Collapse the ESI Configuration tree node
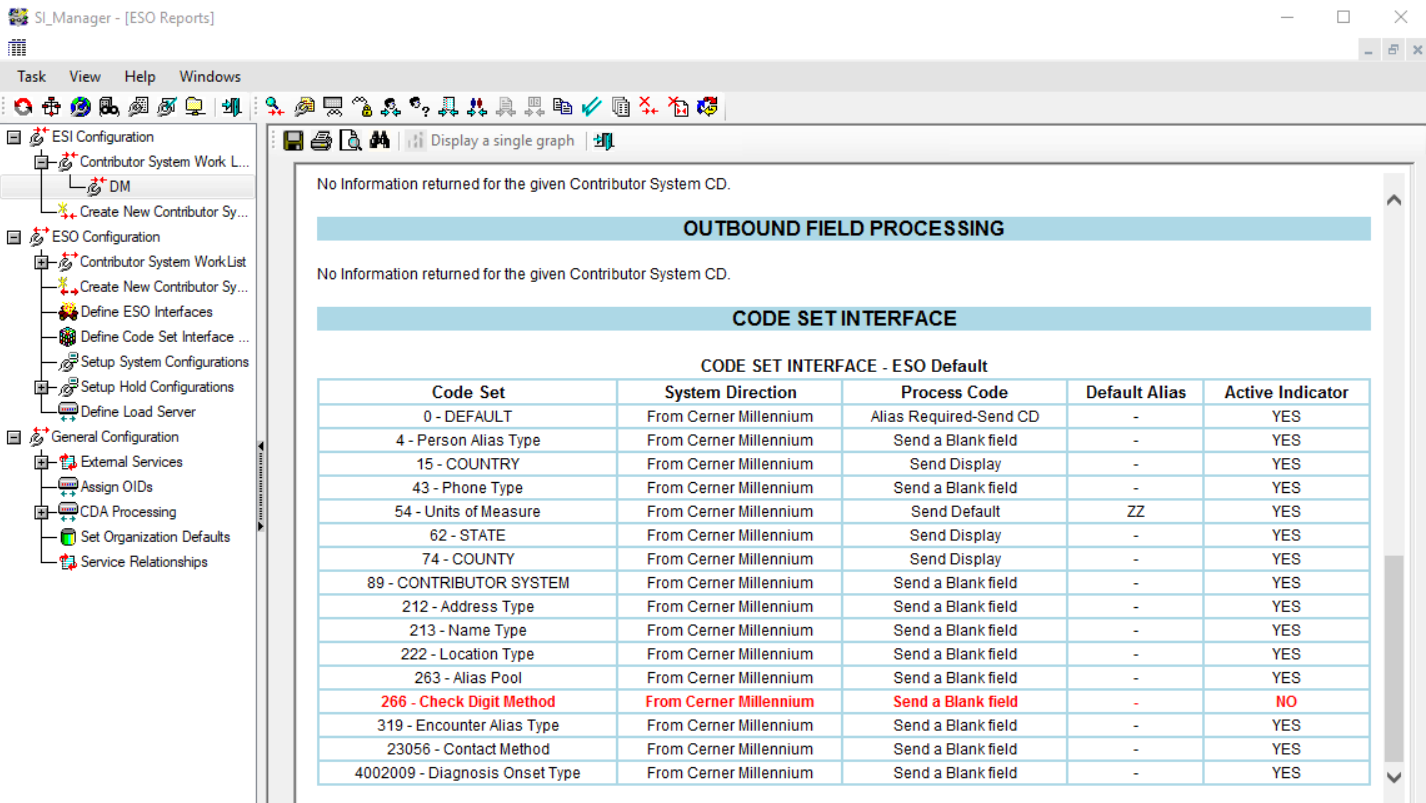 tap(14, 137)
